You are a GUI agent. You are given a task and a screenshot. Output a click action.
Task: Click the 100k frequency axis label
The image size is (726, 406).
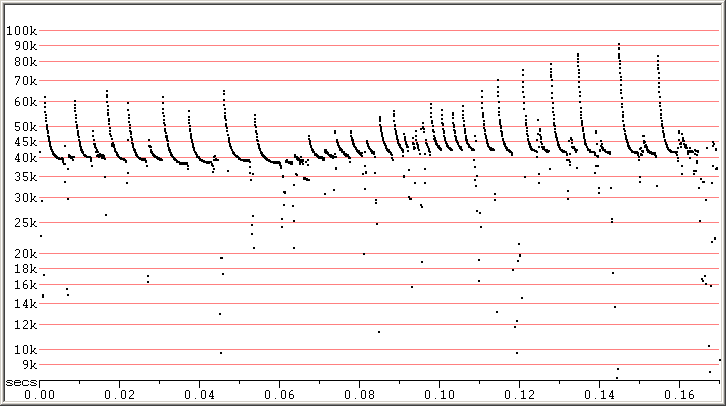click(21, 31)
